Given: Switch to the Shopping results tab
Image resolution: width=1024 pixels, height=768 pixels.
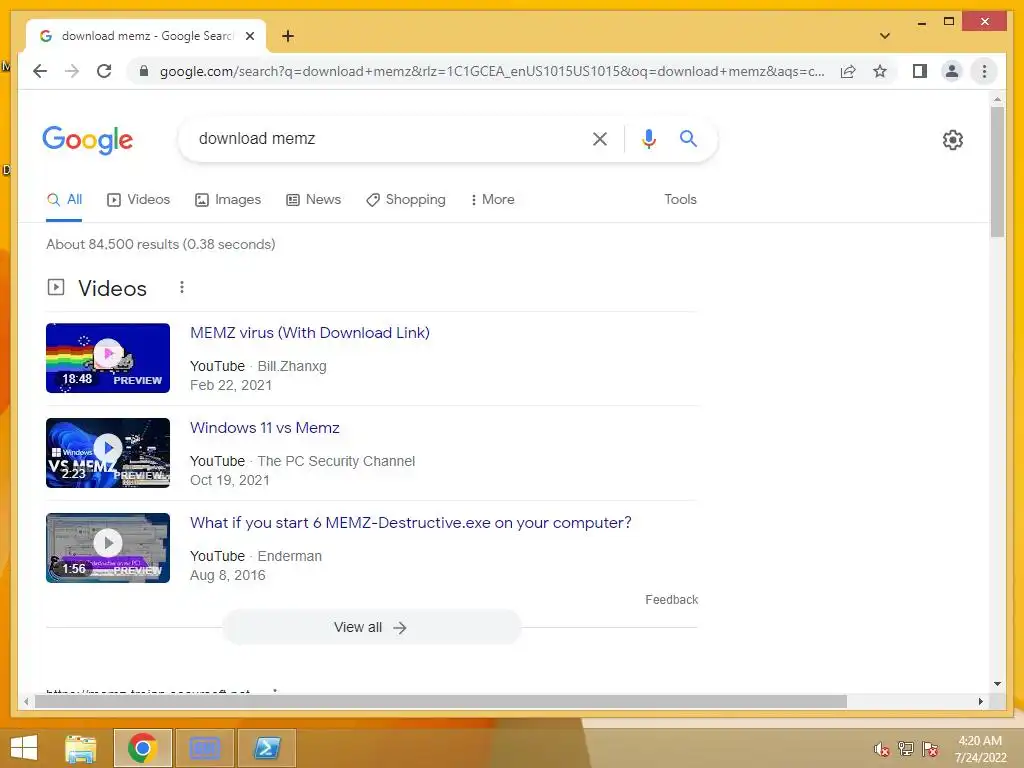Looking at the screenshot, I should 406,200.
